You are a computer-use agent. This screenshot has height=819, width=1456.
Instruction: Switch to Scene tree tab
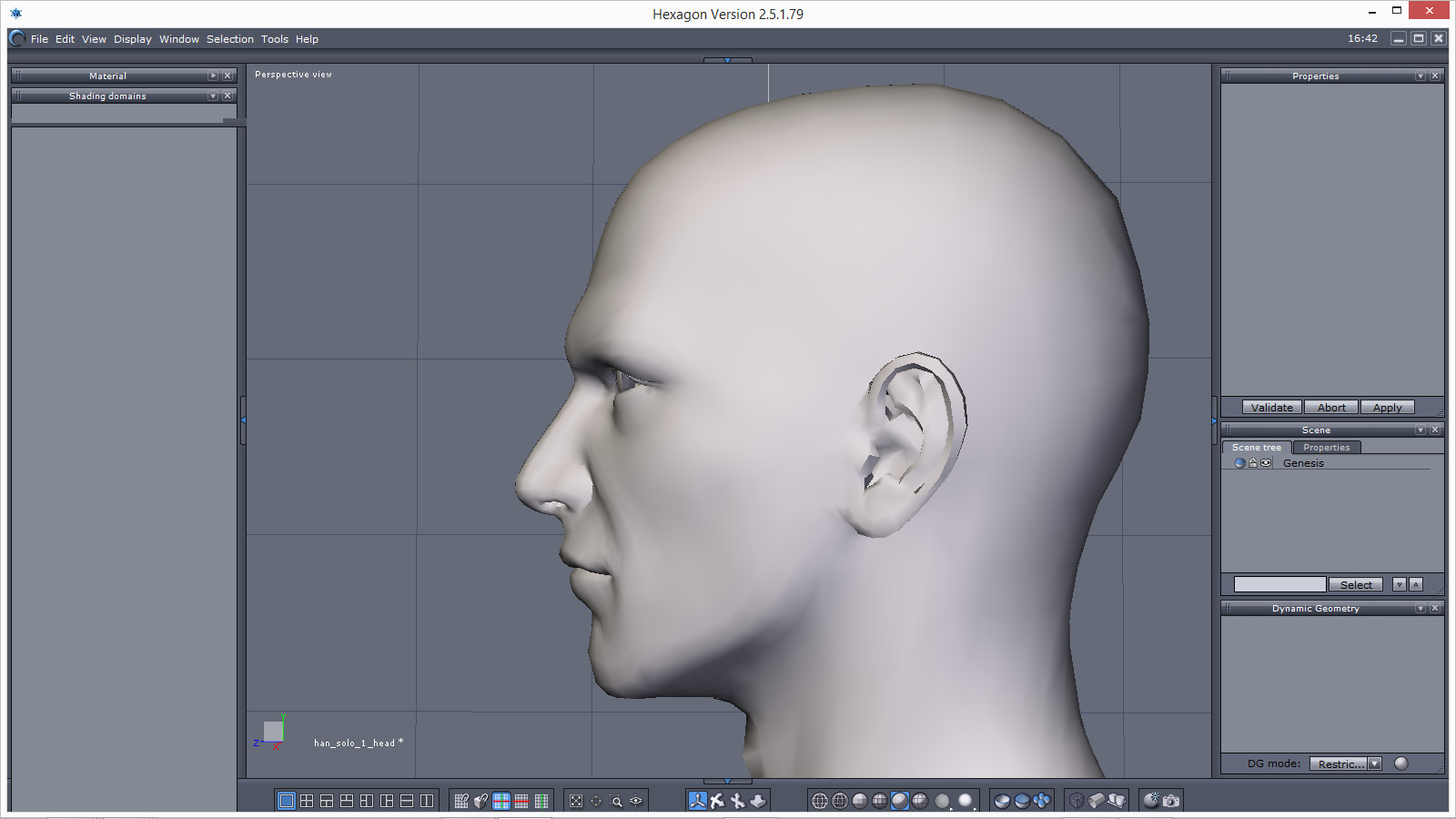pyautogui.click(x=1256, y=447)
